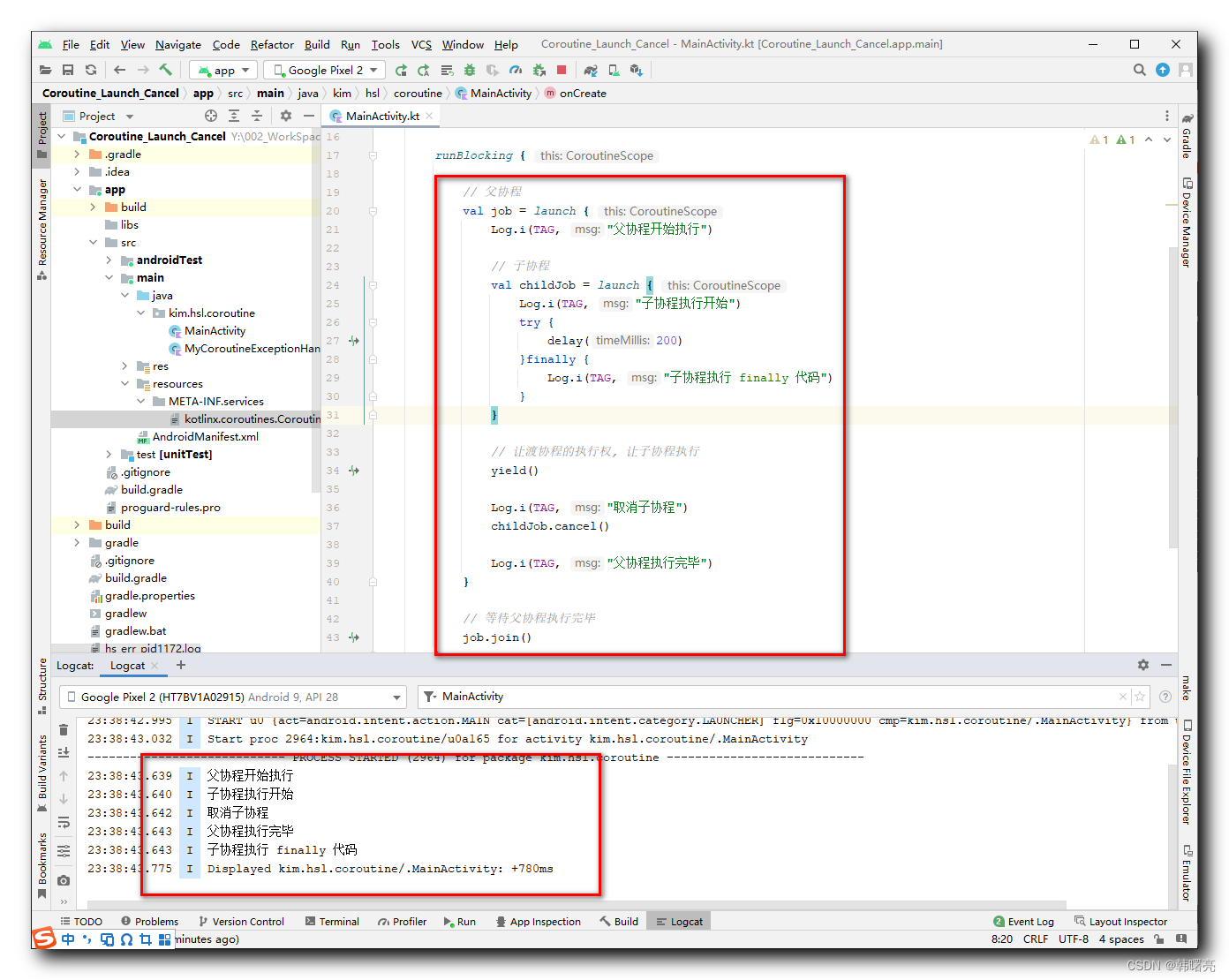Take screenshot with logcat camera icon
1229x980 pixels.
64,880
